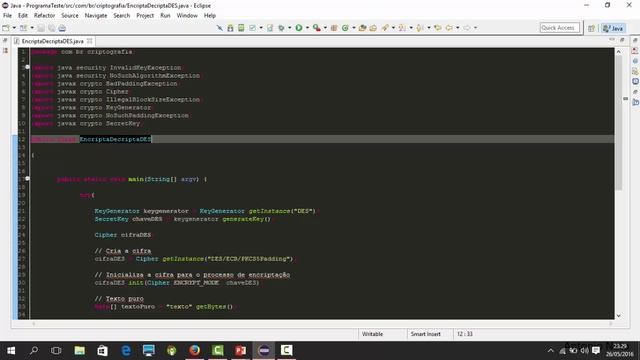
Task: Click the Open Perspective icon
Action: (x=591, y=28)
